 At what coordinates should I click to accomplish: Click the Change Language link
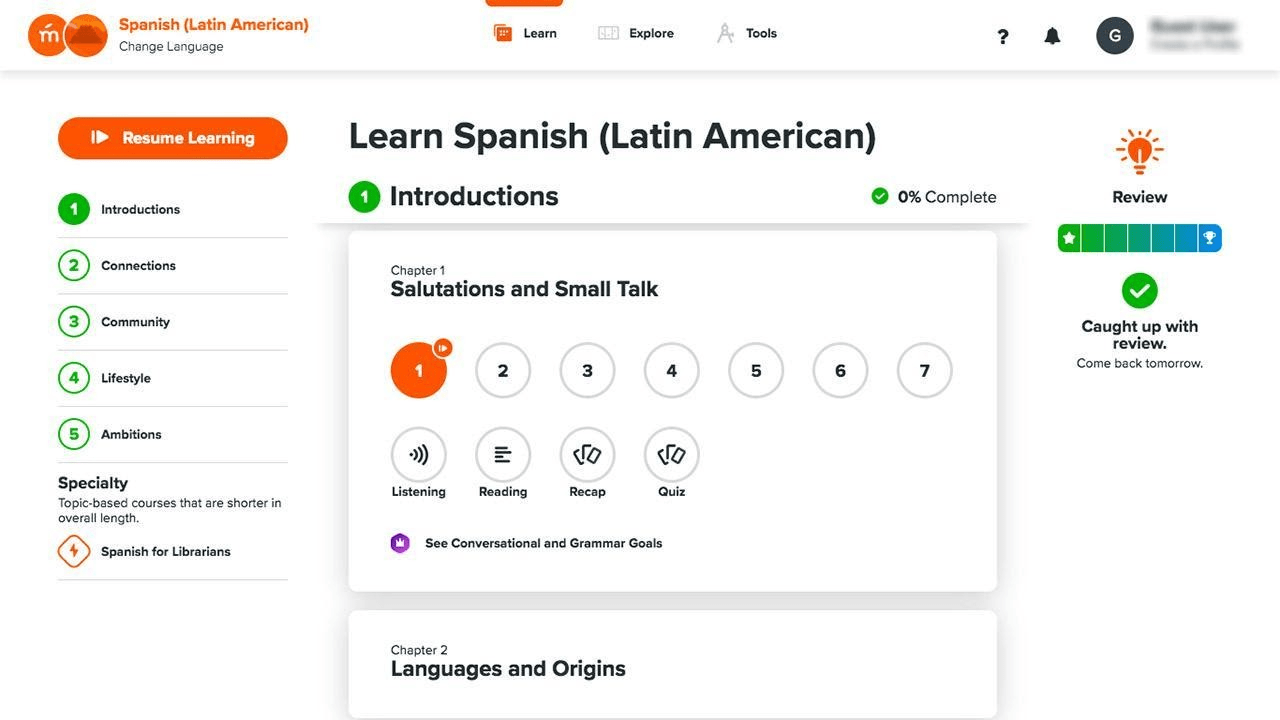[171, 47]
